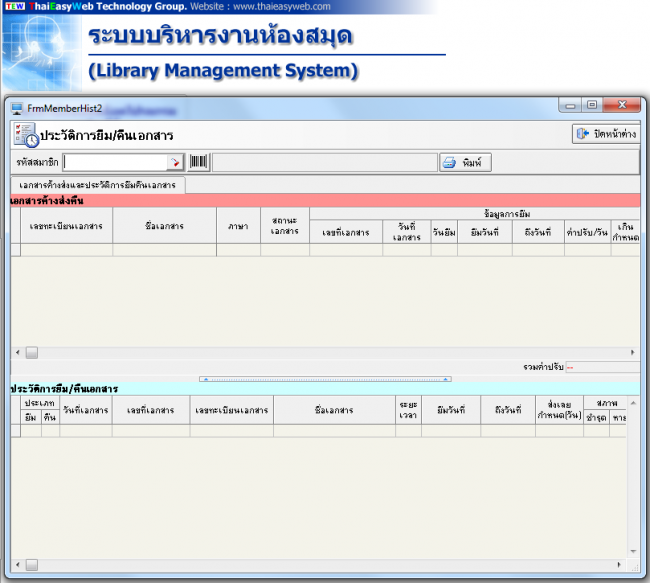Minimize the FrmMemberHist2 window

point(570,105)
